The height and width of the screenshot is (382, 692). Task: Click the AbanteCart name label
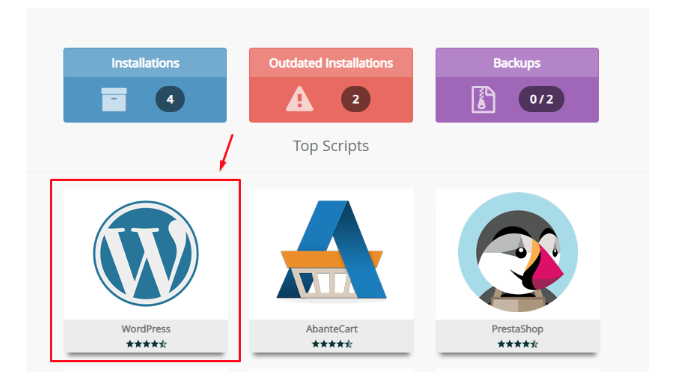coord(332,329)
